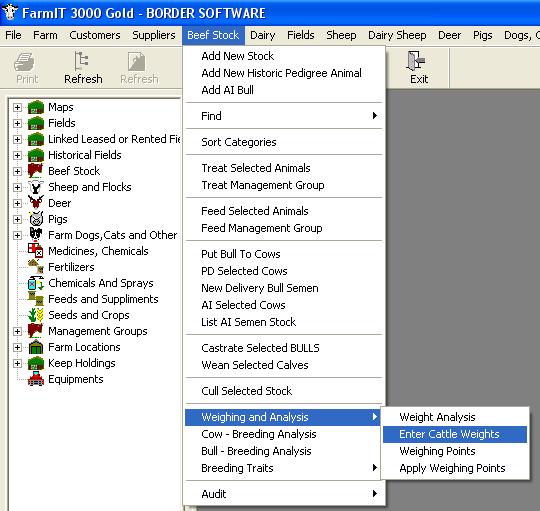Choose Sort Categories menu entry
The width and height of the screenshot is (540, 511).
click(x=284, y=142)
